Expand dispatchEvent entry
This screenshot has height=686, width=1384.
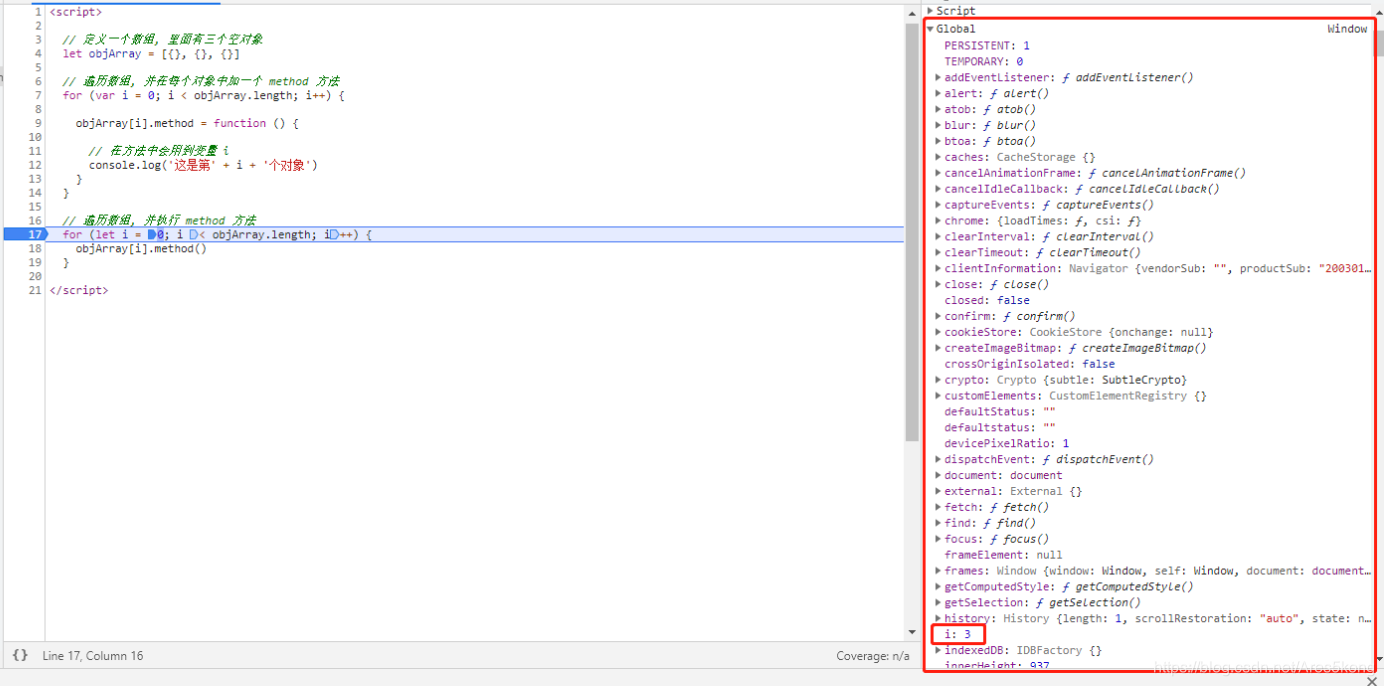[938, 459]
